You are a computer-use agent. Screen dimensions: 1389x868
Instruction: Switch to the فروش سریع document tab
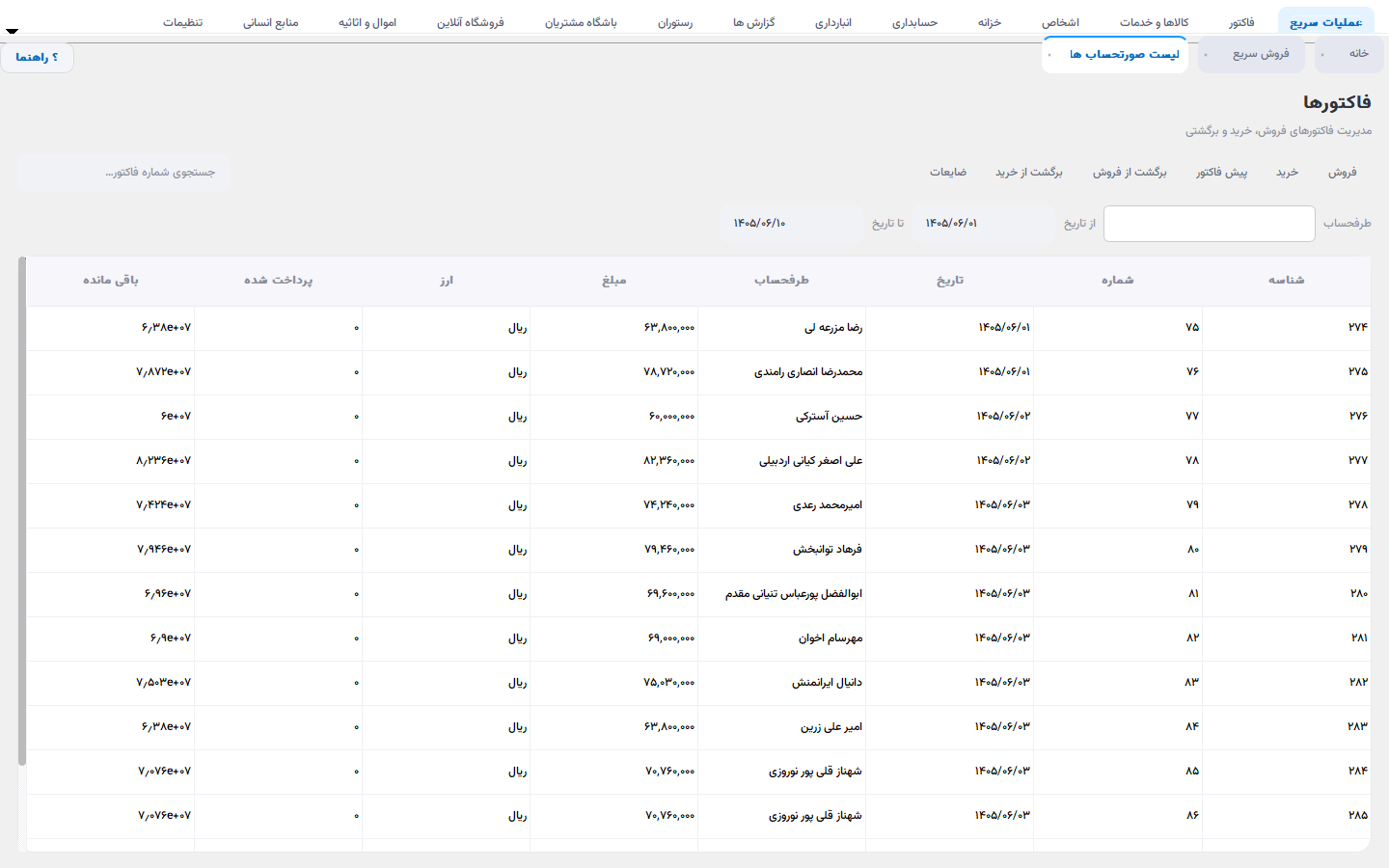click(1251, 55)
